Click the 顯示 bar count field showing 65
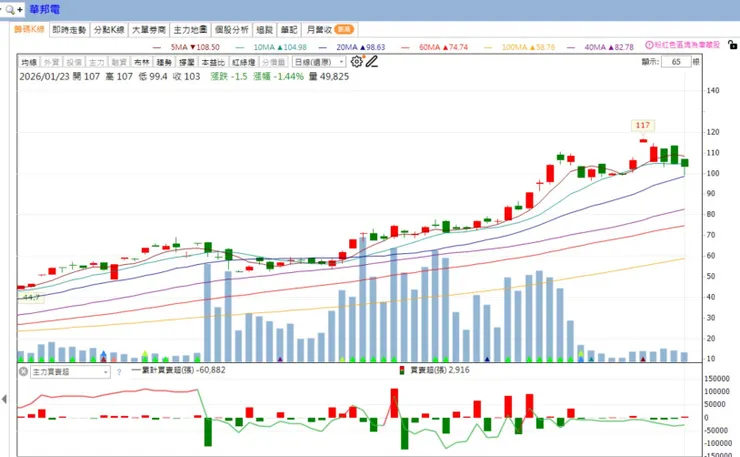Viewport: 740px width, 457px height. click(676, 62)
